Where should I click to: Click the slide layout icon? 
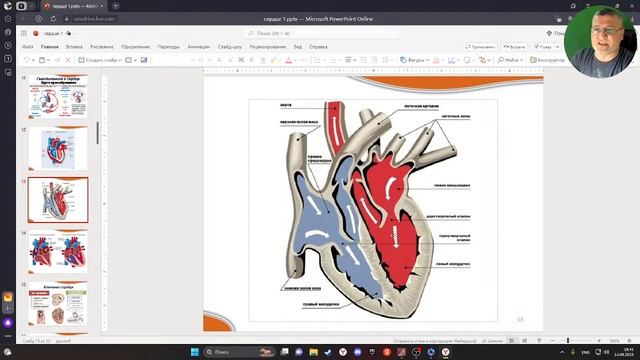pos(129,60)
